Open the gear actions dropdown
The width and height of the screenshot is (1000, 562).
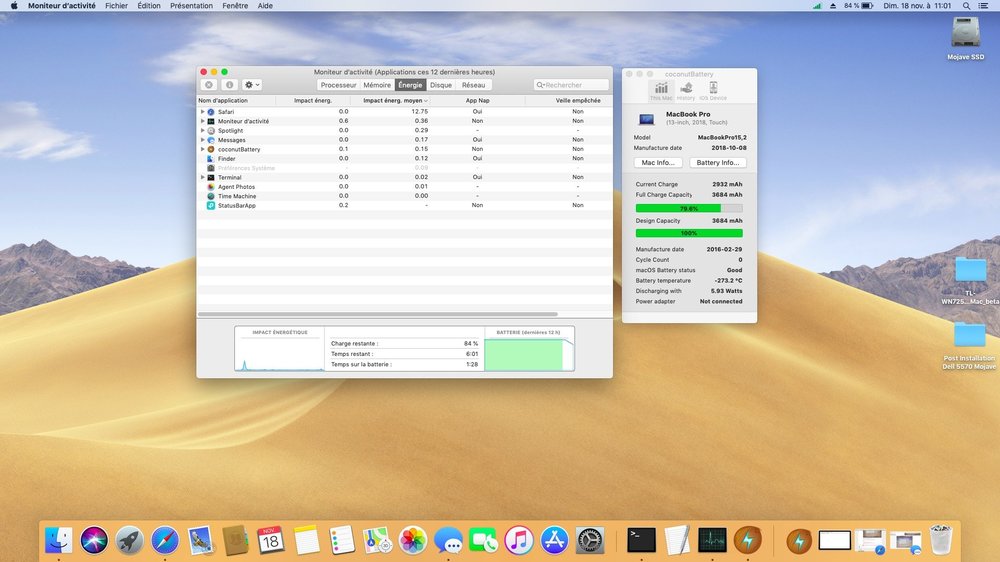(x=252, y=85)
